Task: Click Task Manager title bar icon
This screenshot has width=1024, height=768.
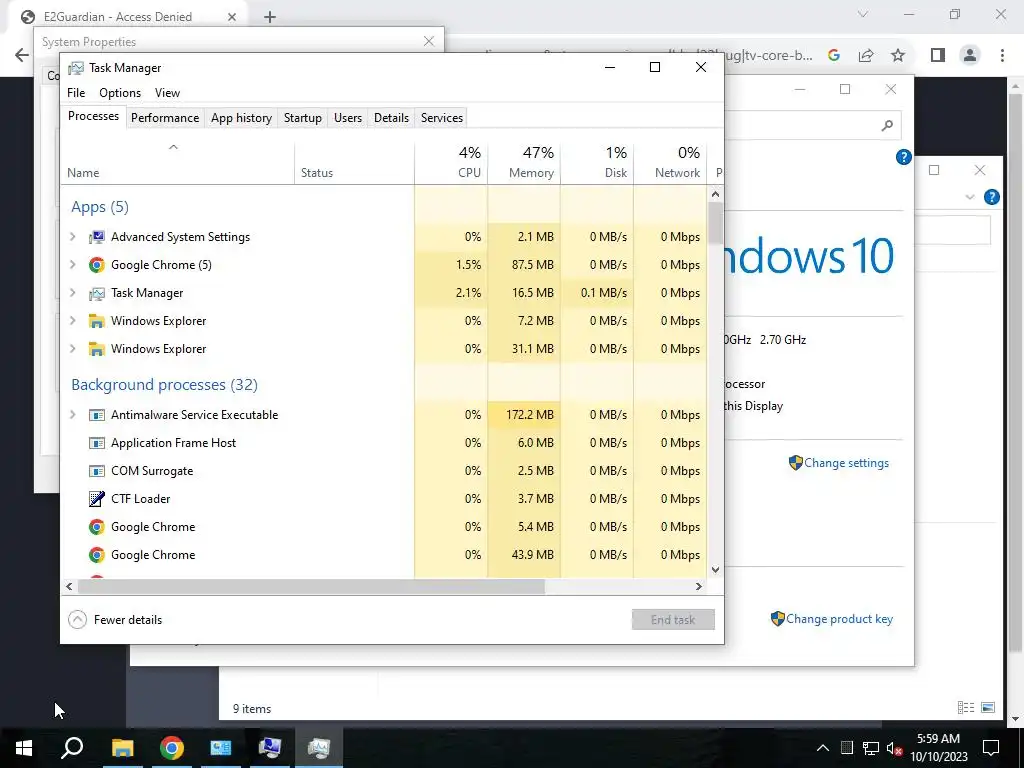Action: tap(76, 68)
